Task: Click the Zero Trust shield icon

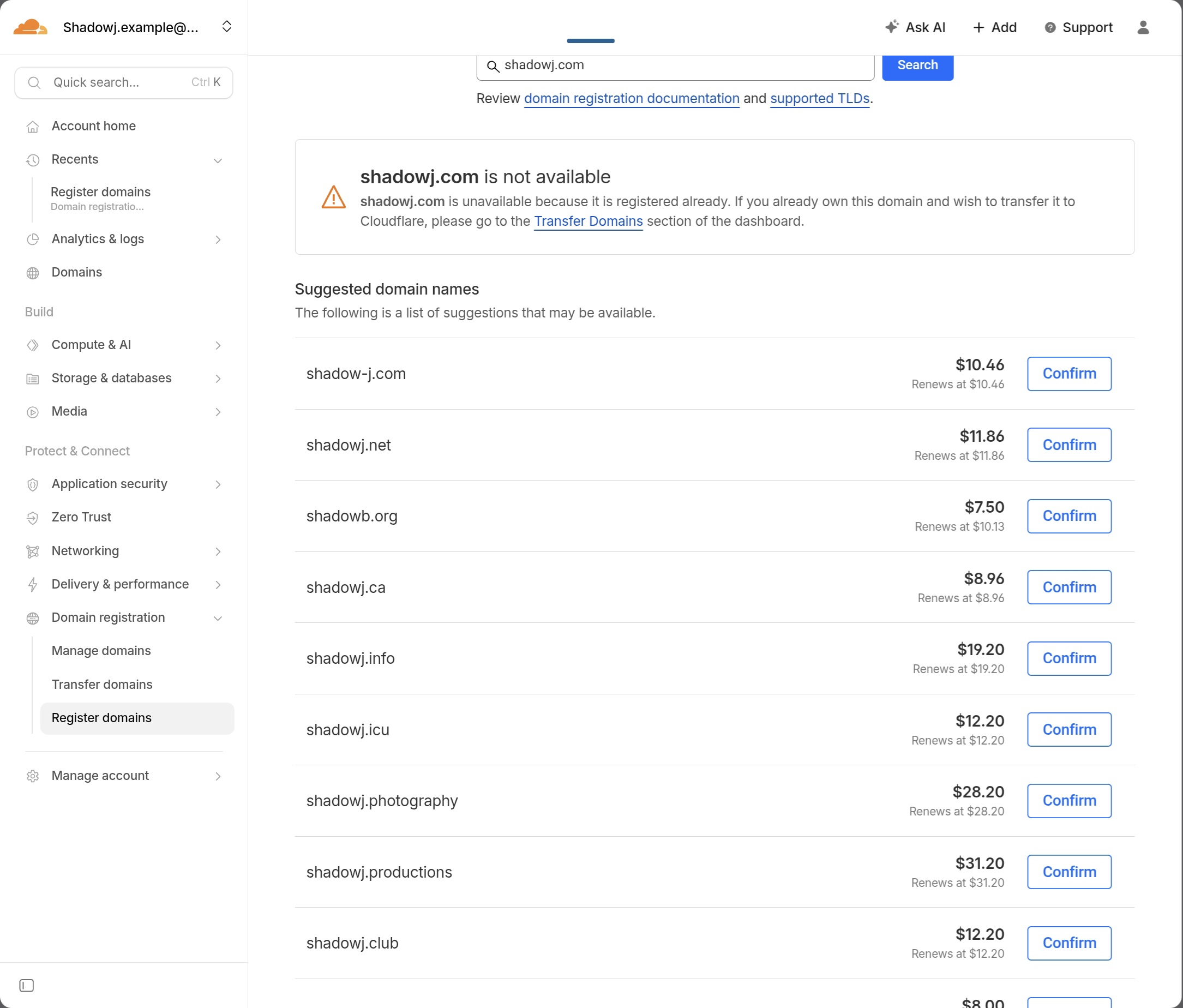Action: click(x=33, y=518)
